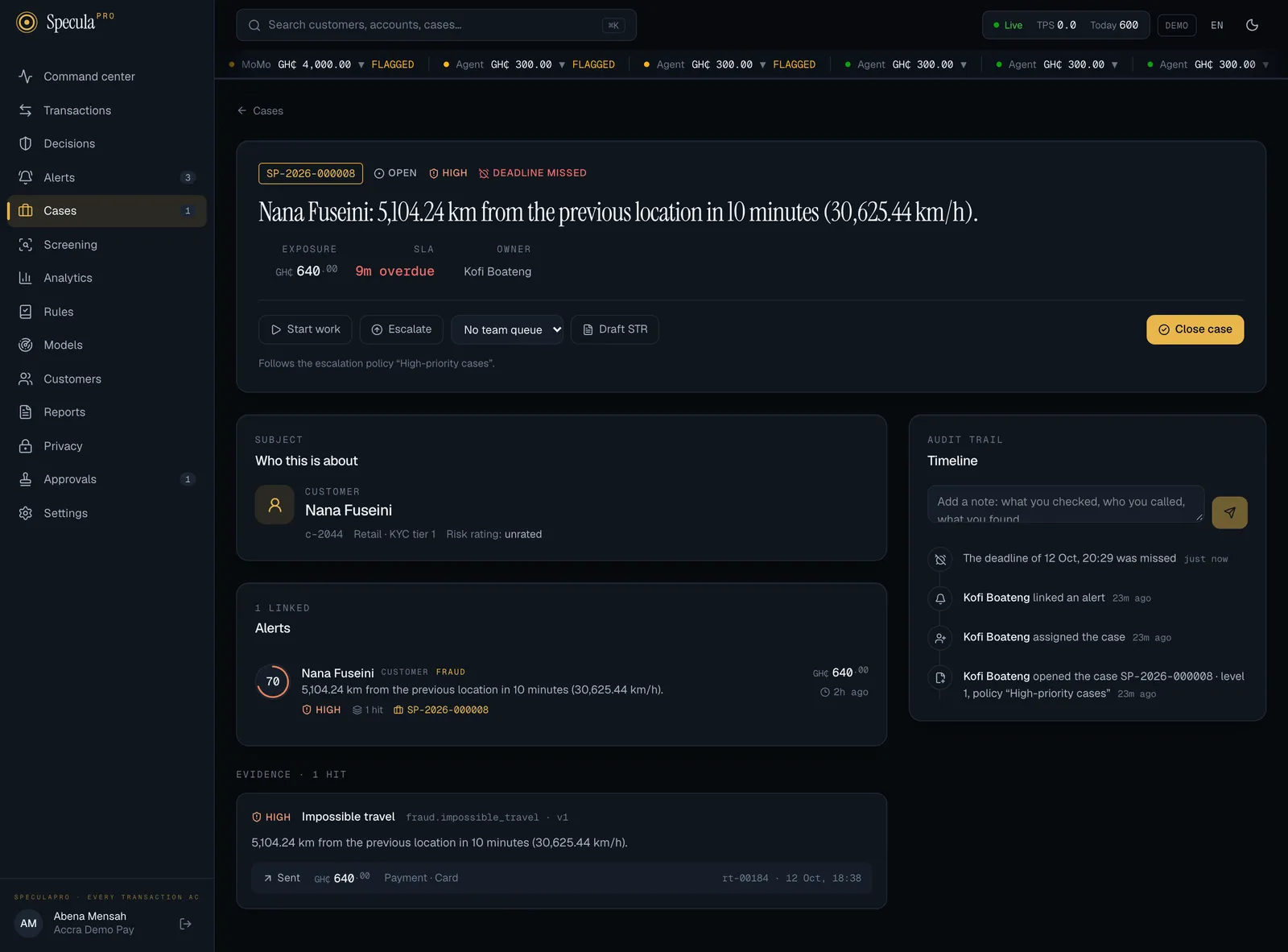Viewport: 1288px width, 952px height.
Task: Switch language with EN button
Action: 1217,25
